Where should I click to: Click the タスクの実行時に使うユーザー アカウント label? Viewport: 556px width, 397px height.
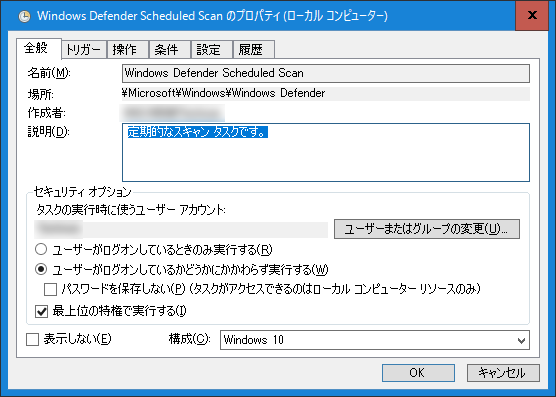point(131,210)
